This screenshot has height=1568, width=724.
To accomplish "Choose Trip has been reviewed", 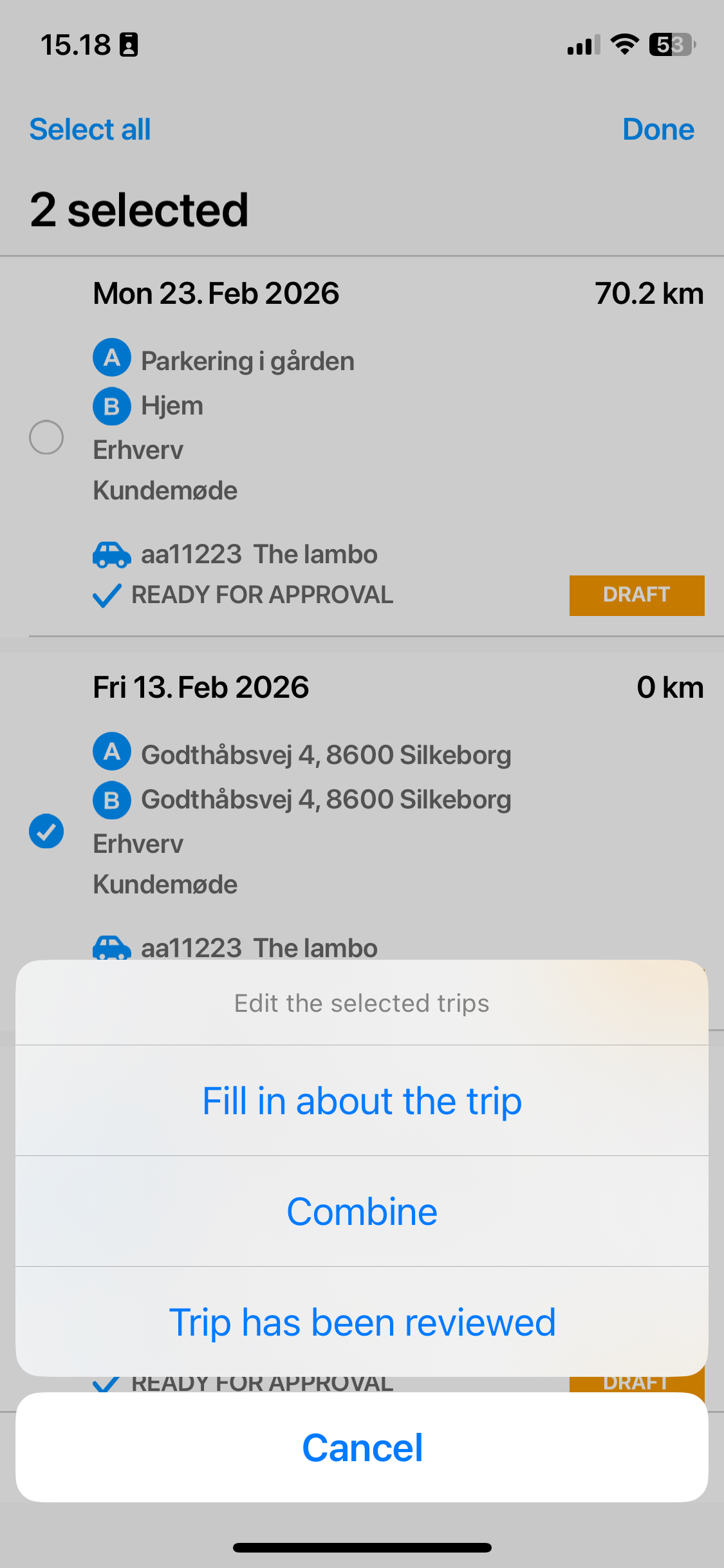I will pyautogui.click(x=362, y=1322).
